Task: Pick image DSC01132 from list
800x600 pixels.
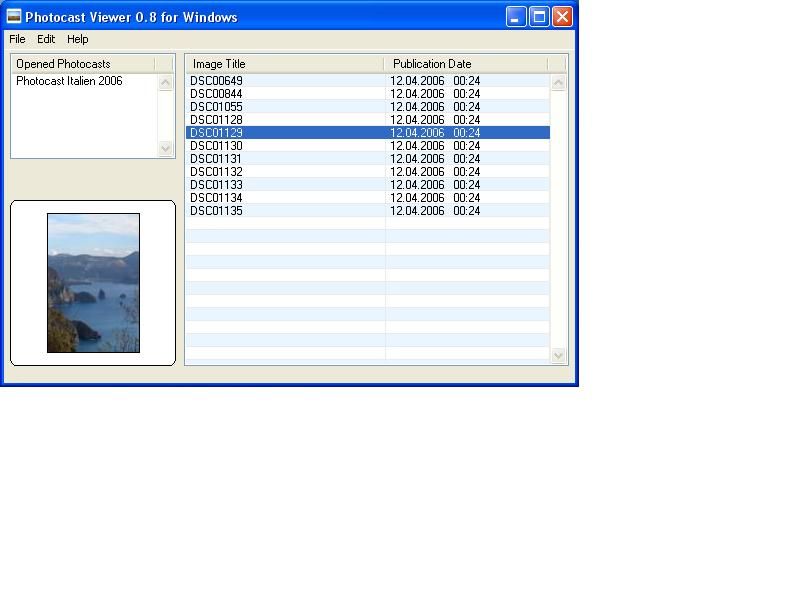Action: coord(216,172)
